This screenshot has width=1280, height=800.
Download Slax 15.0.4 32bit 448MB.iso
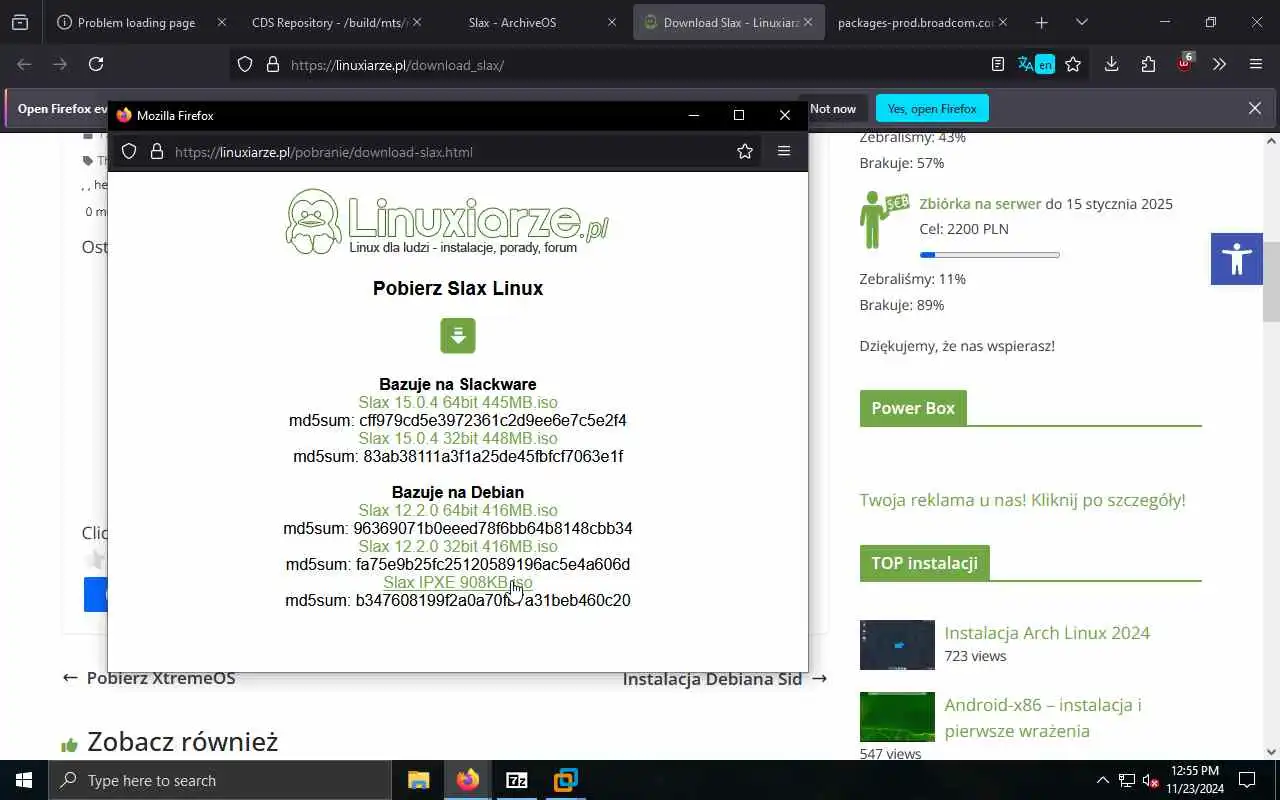tap(458, 438)
